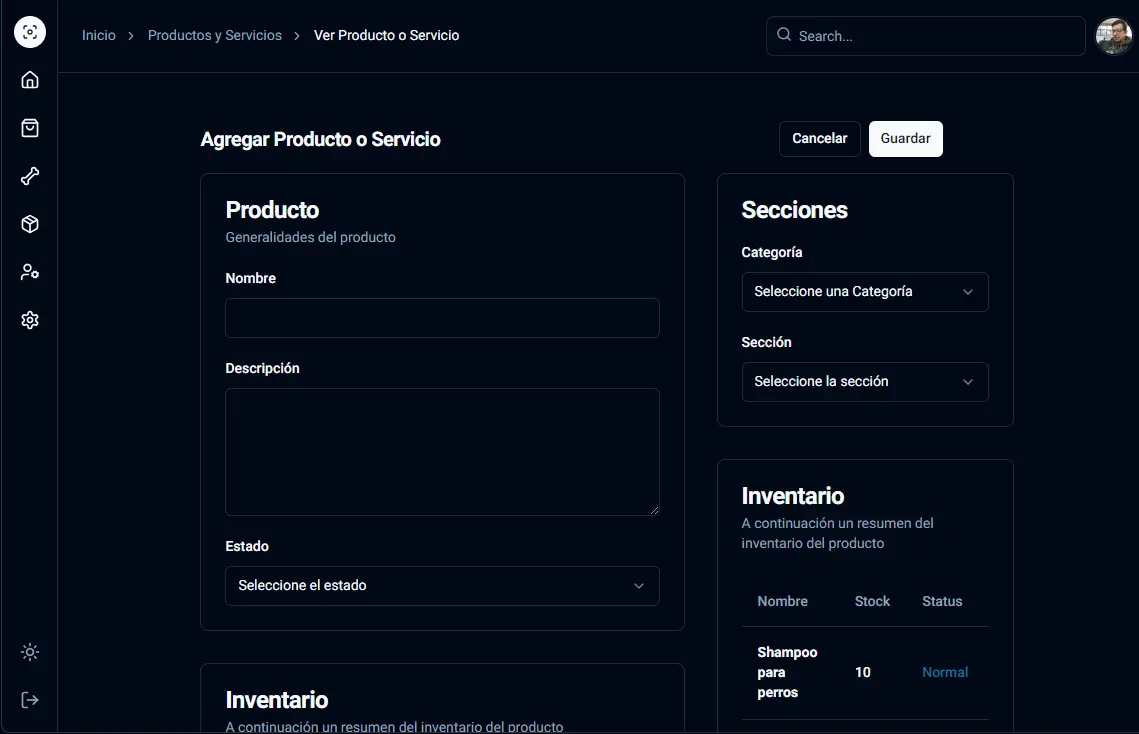The height and width of the screenshot is (734, 1139).
Task: Open the 'Seleccione el estado' dropdown
Action: 441,585
